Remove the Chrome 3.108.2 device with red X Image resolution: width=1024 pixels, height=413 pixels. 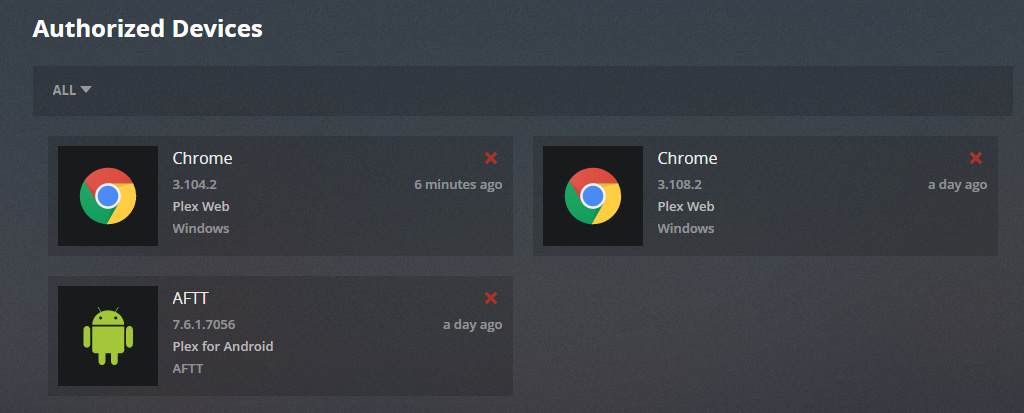point(976,158)
